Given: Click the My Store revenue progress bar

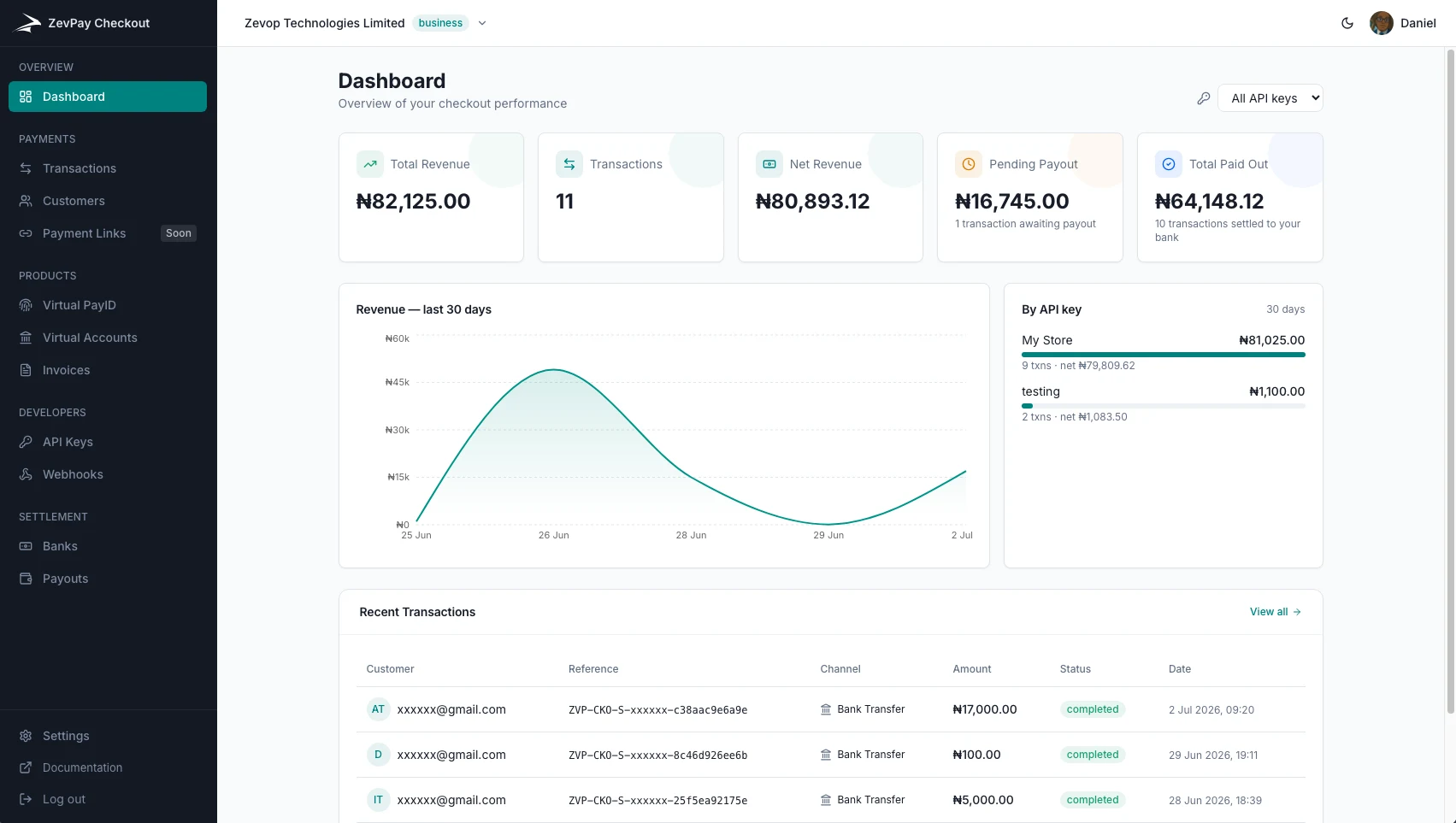Looking at the screenshot, I should point(1163,354).
